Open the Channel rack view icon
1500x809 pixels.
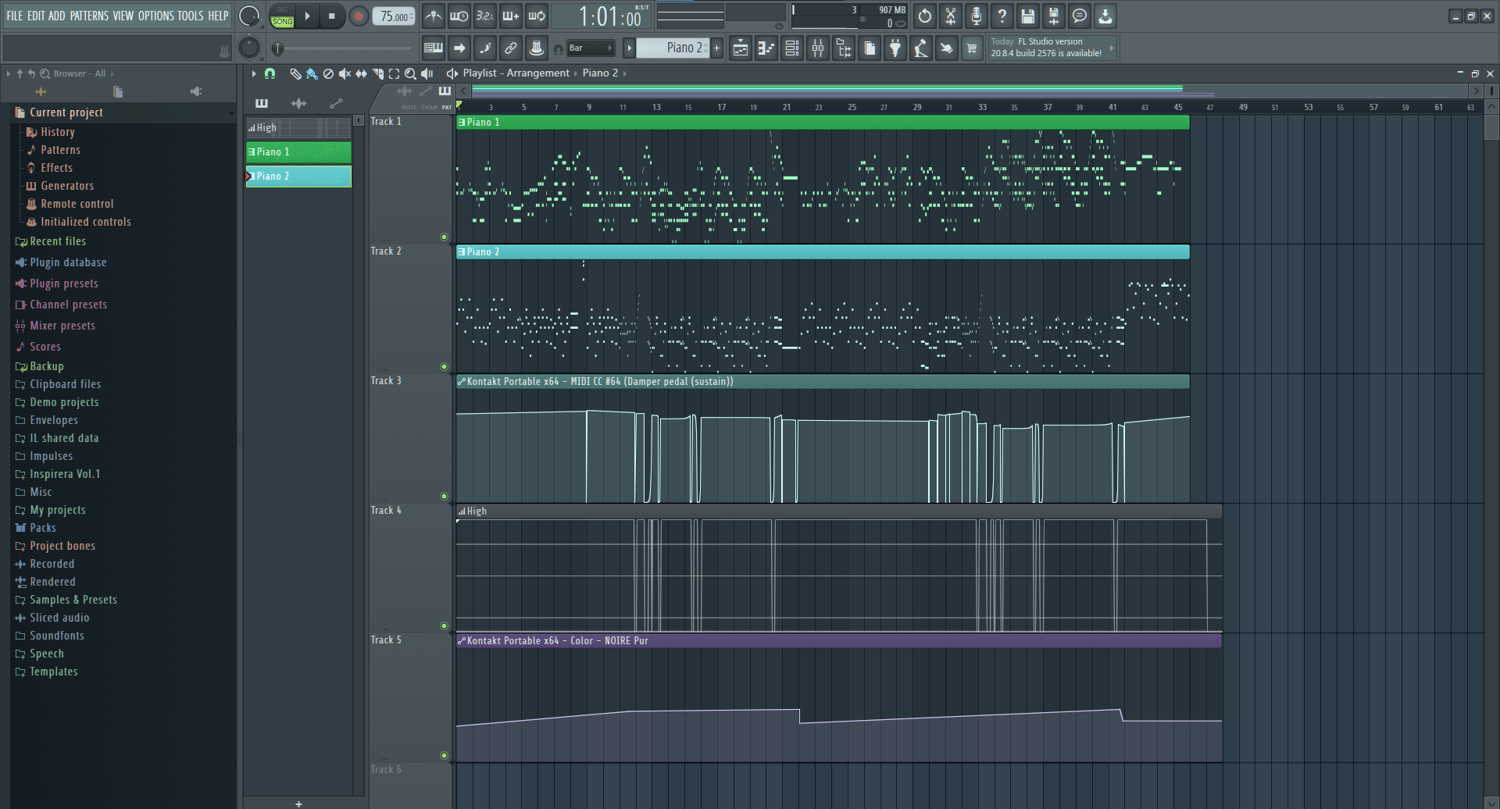[x=792, y=47]
